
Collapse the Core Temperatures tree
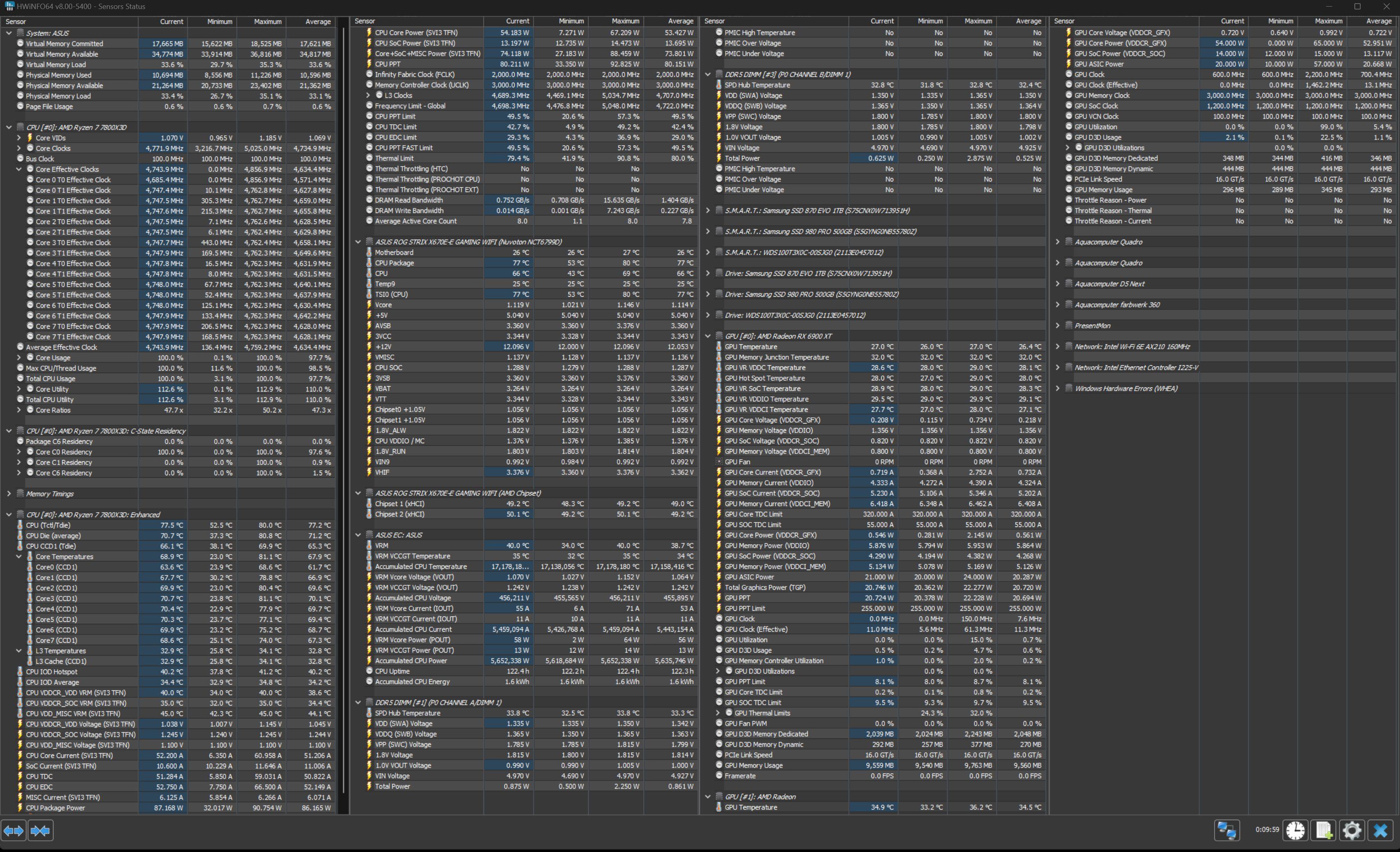(19, 557)
